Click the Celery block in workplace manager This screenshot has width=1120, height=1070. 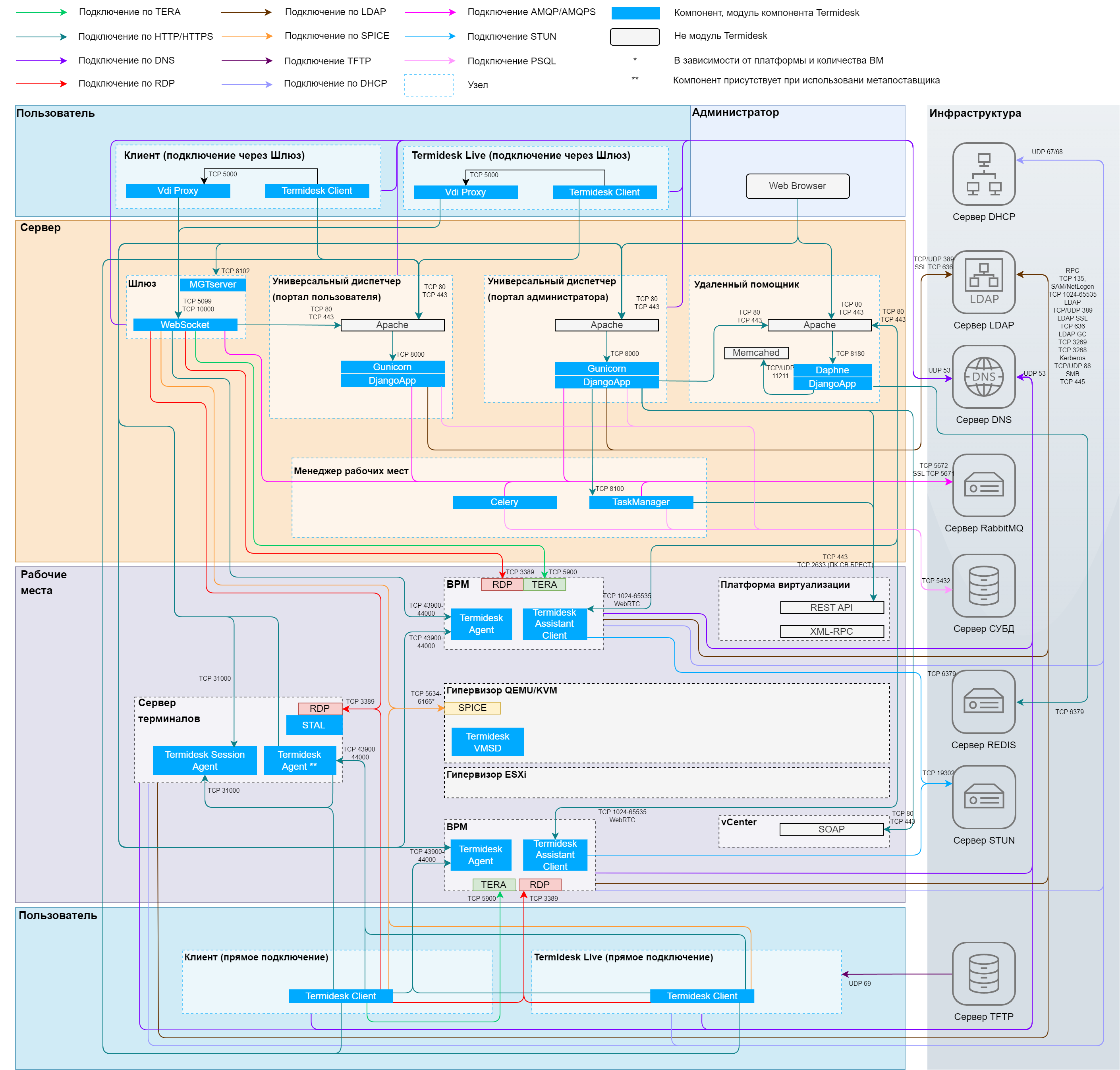(504, 502)
